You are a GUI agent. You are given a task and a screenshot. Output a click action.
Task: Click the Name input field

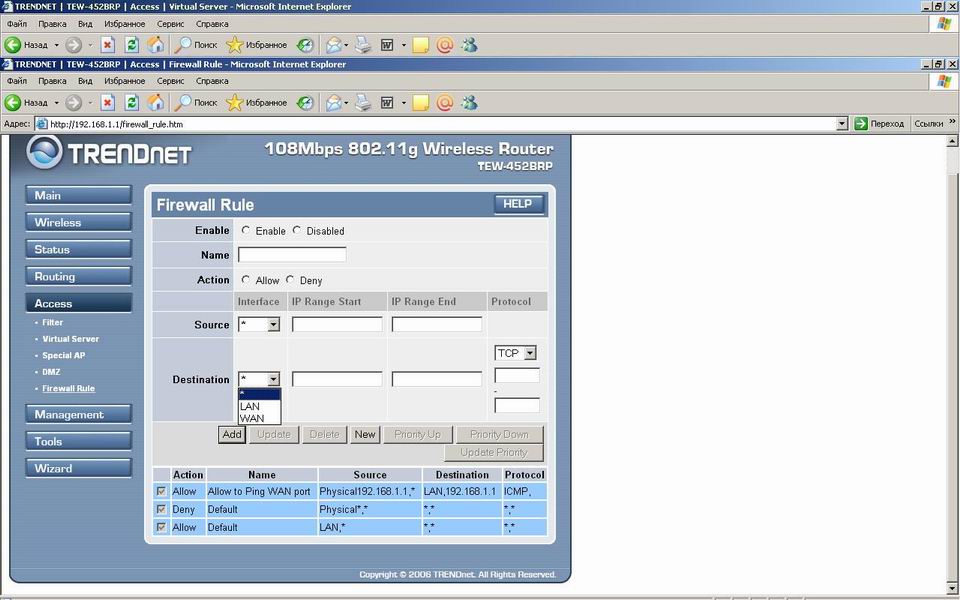tap(292, 255)
